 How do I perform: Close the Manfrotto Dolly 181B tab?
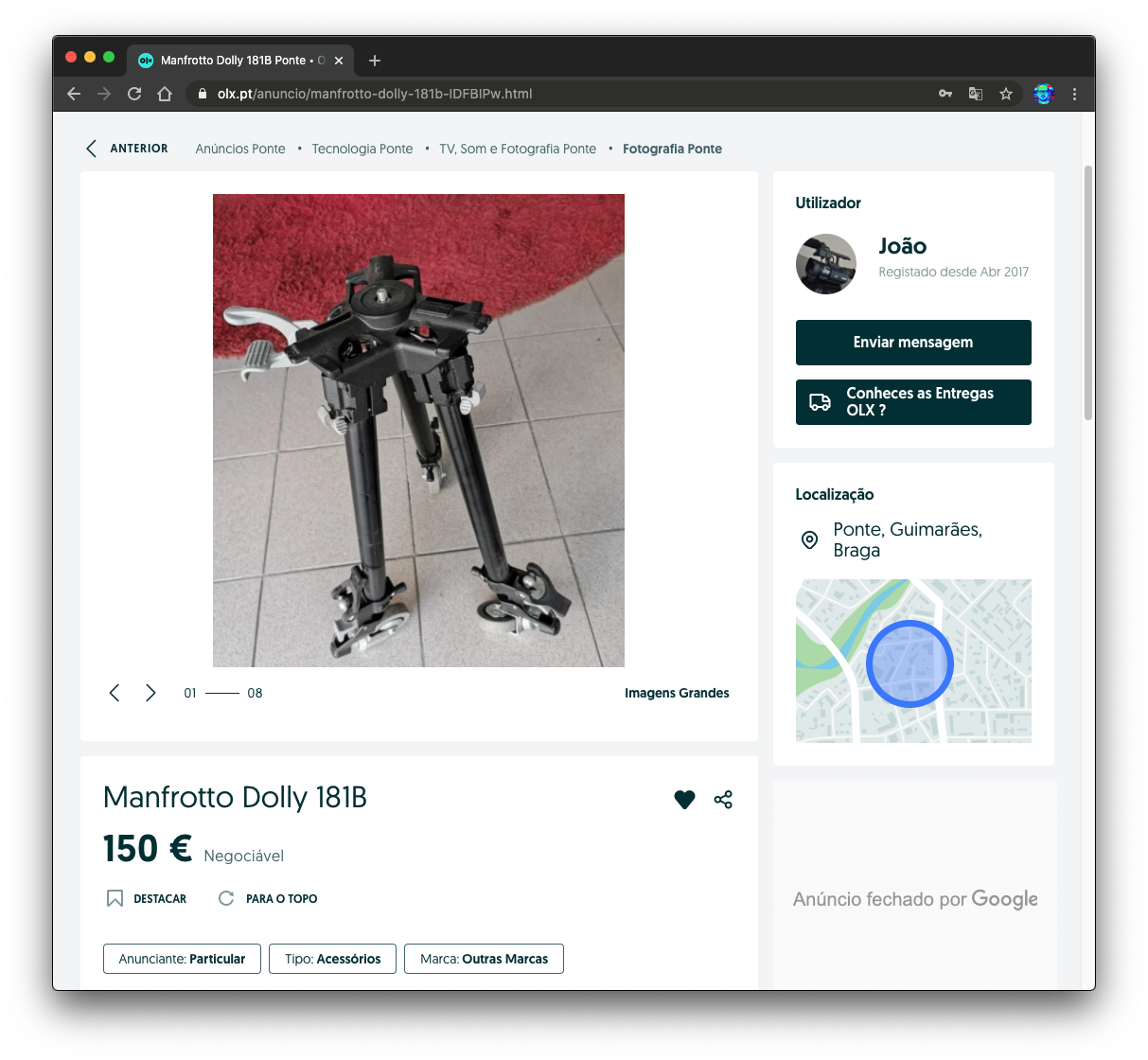point(339,61)
